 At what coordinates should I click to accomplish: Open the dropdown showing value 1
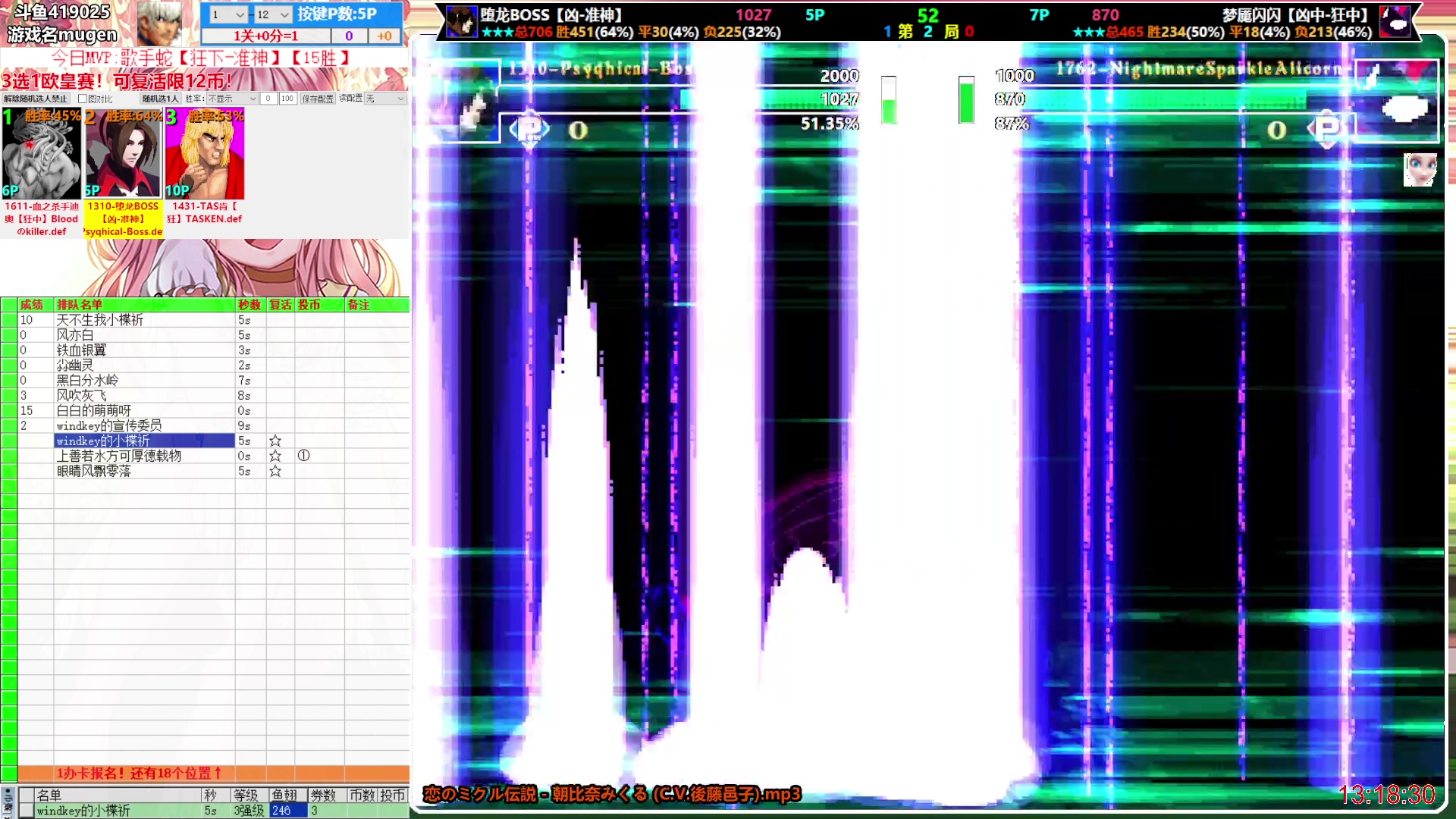[227, 14]
